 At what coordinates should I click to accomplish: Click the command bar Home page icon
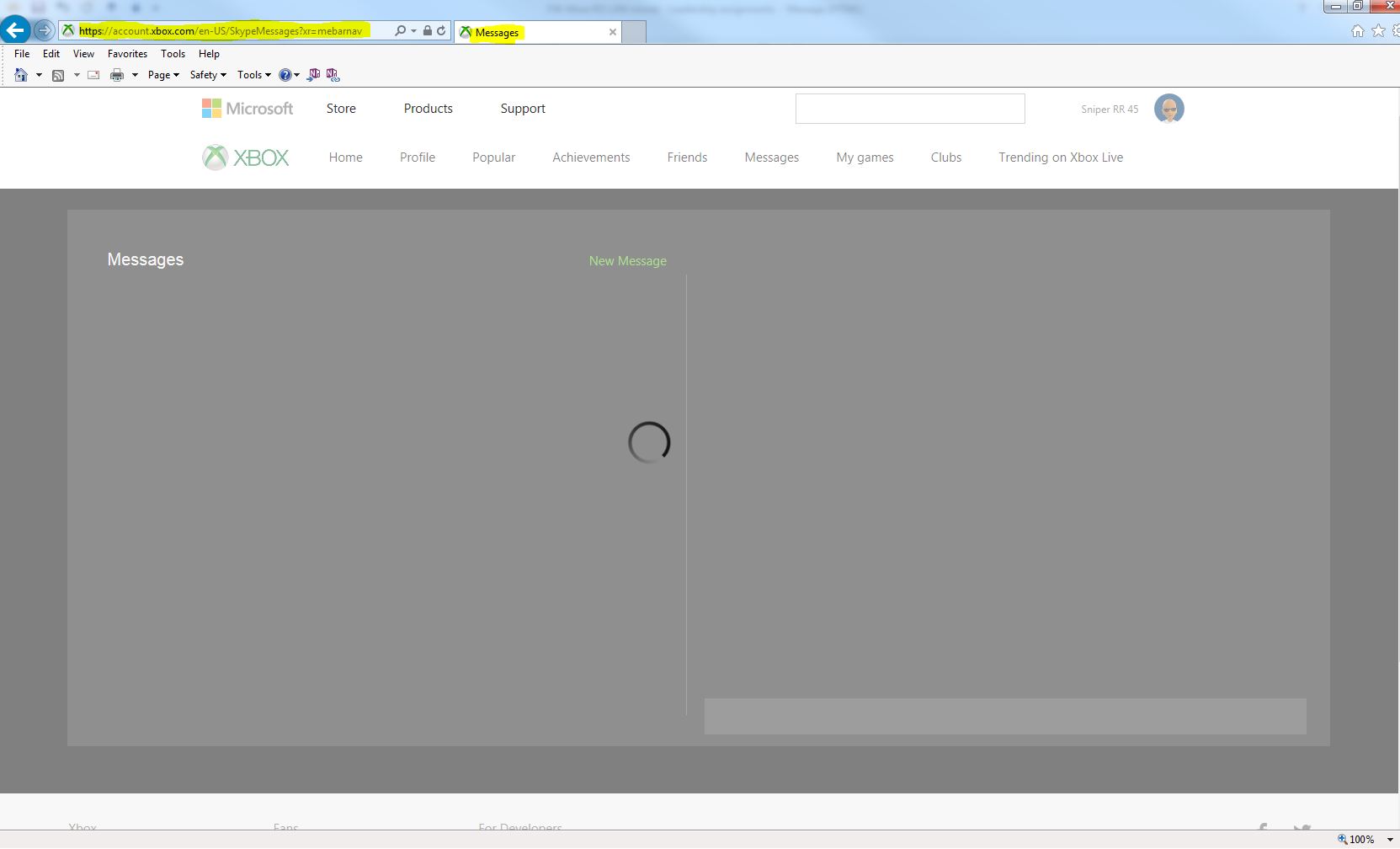pos(21,75)
